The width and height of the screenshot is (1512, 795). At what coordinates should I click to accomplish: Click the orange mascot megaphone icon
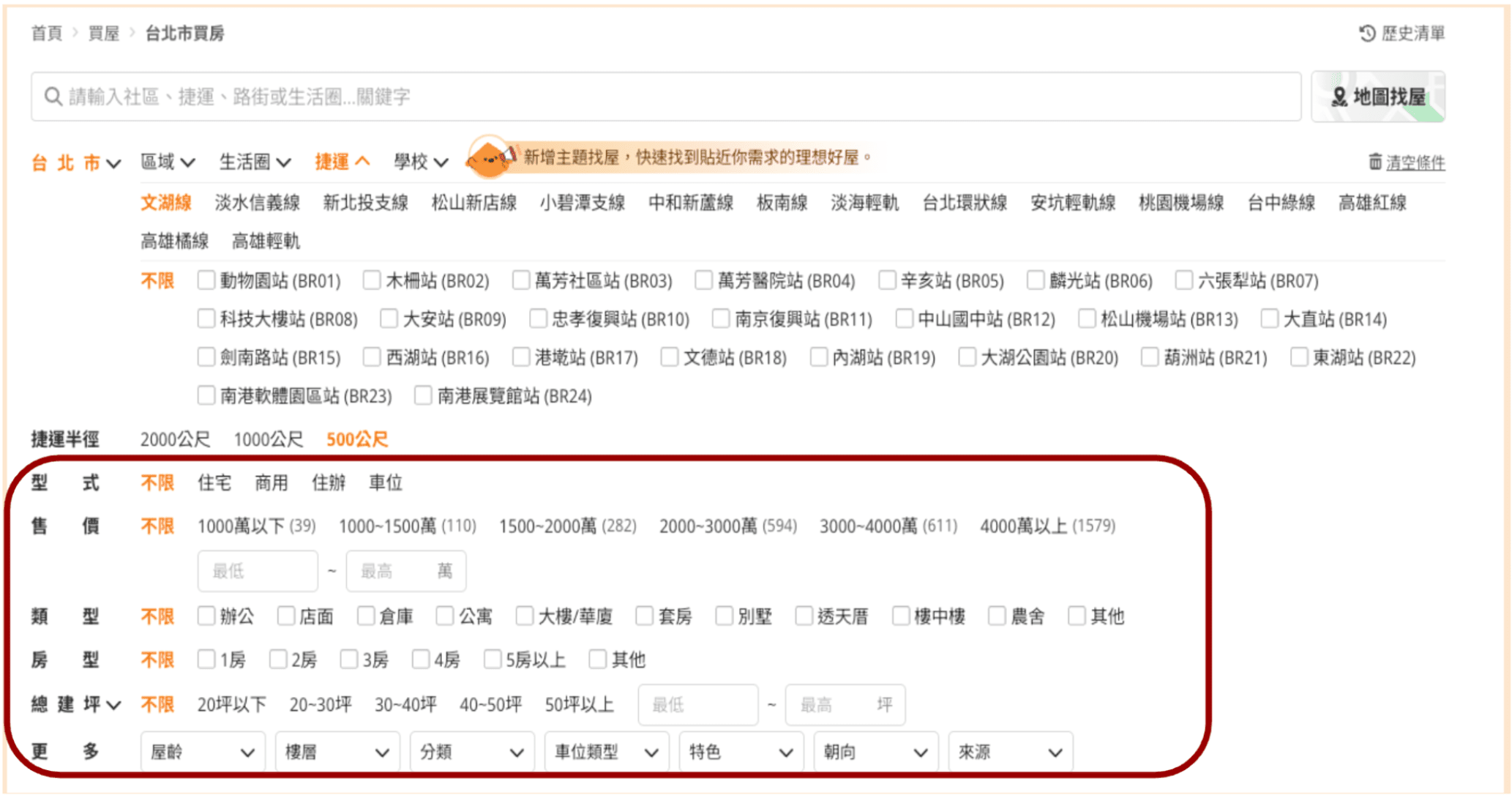(x=490, y=157)
